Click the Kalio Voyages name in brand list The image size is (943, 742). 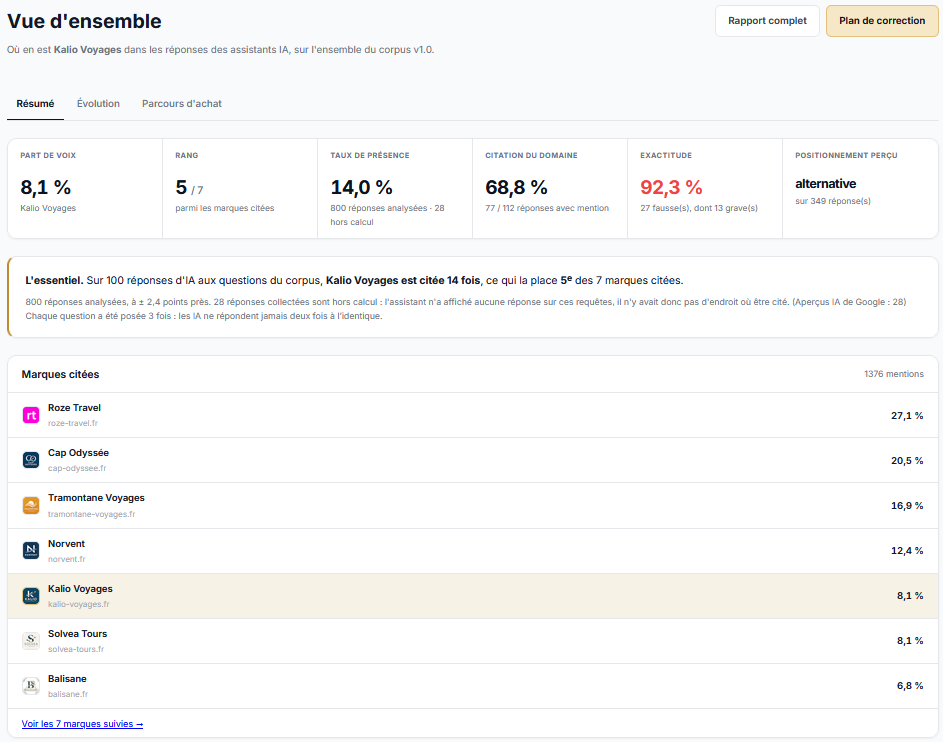(80, 589)
